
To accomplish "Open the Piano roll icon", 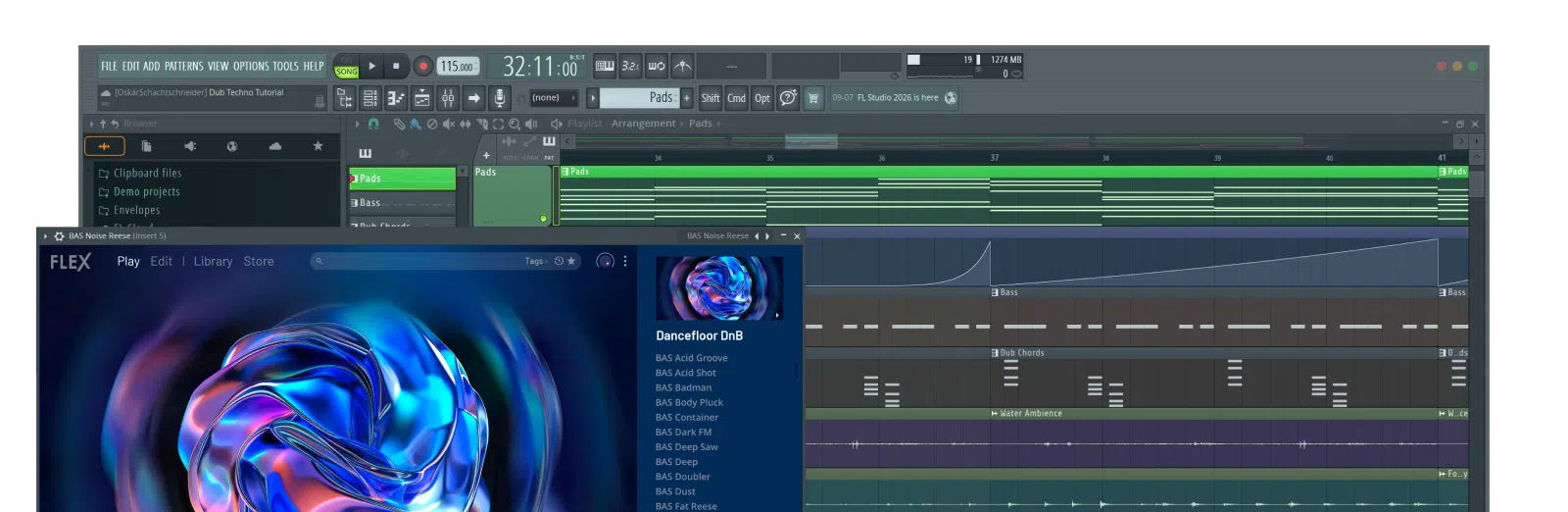I will 396,98.
